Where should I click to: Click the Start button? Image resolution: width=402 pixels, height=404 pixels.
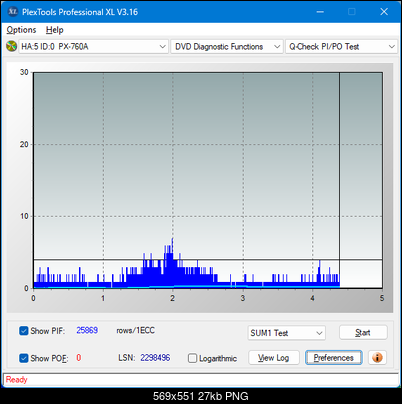click(x=363, y=332)
